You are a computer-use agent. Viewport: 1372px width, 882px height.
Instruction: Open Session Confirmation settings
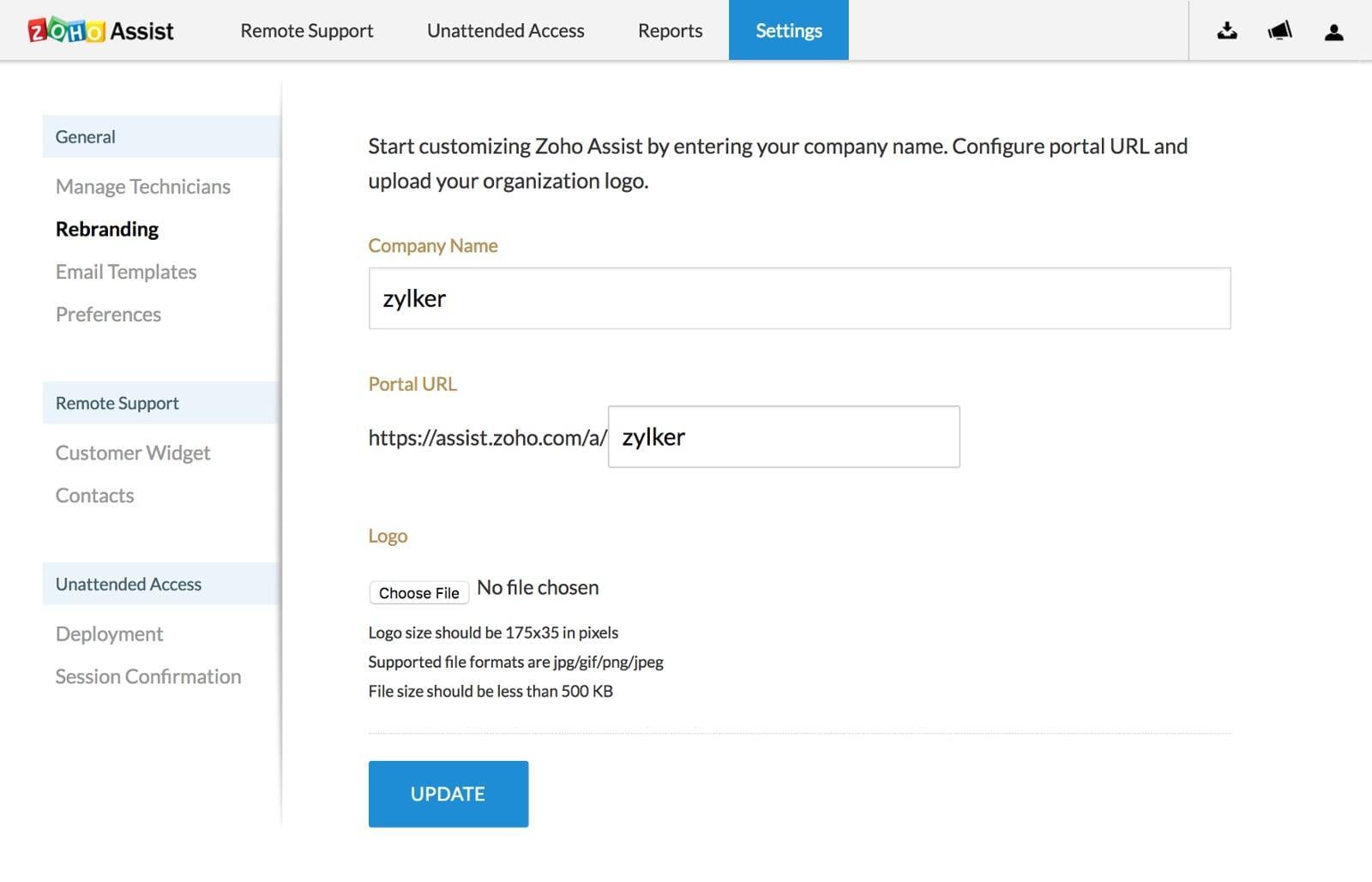click(148, 676)
